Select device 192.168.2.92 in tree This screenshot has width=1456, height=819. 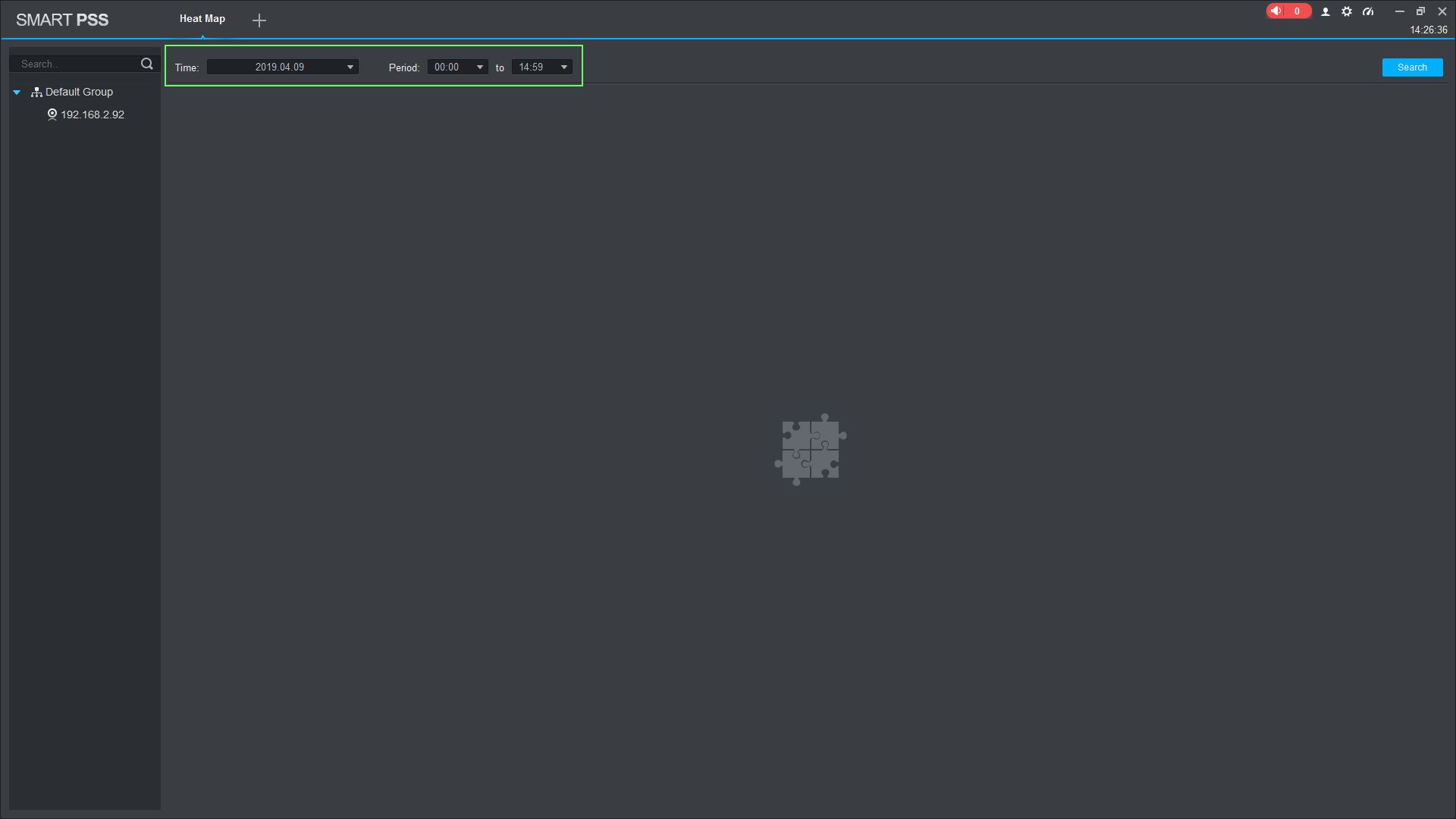pos(93,115)
